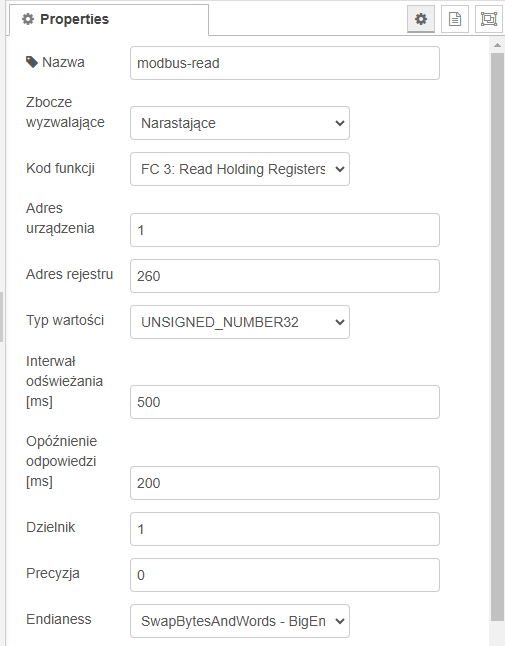Viewport: 505px width, 646px height.
Task: Click the scrollbar up arrow
Action: [497, 45]
